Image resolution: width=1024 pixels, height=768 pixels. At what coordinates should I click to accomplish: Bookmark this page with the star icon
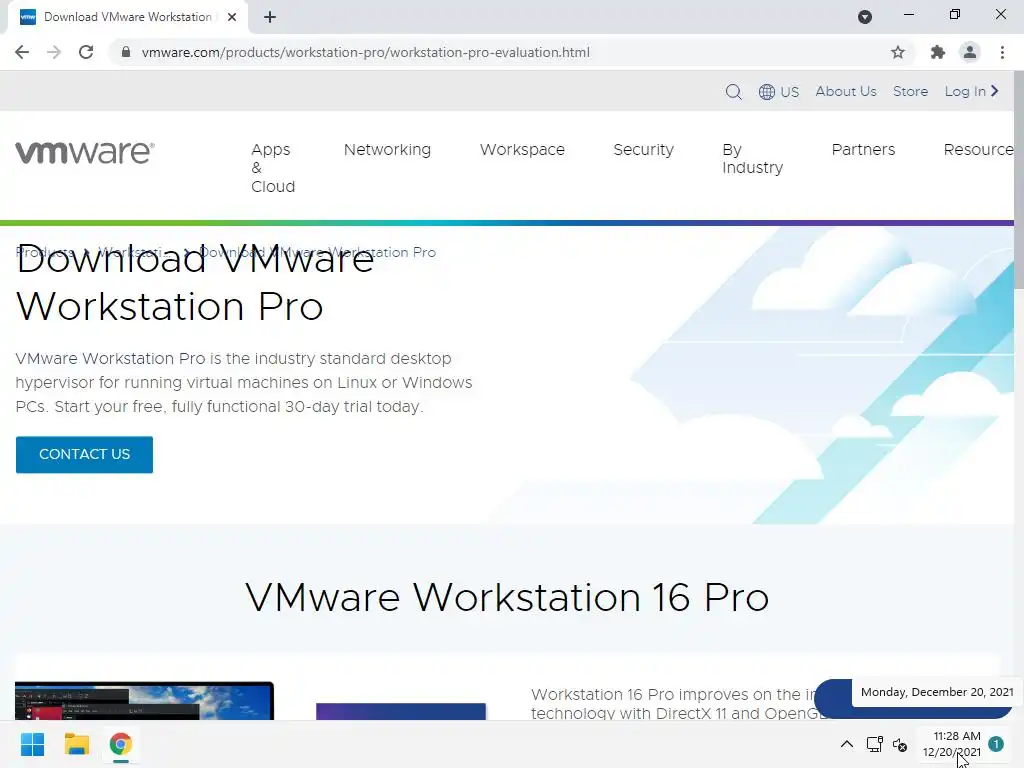pos(898,52)
